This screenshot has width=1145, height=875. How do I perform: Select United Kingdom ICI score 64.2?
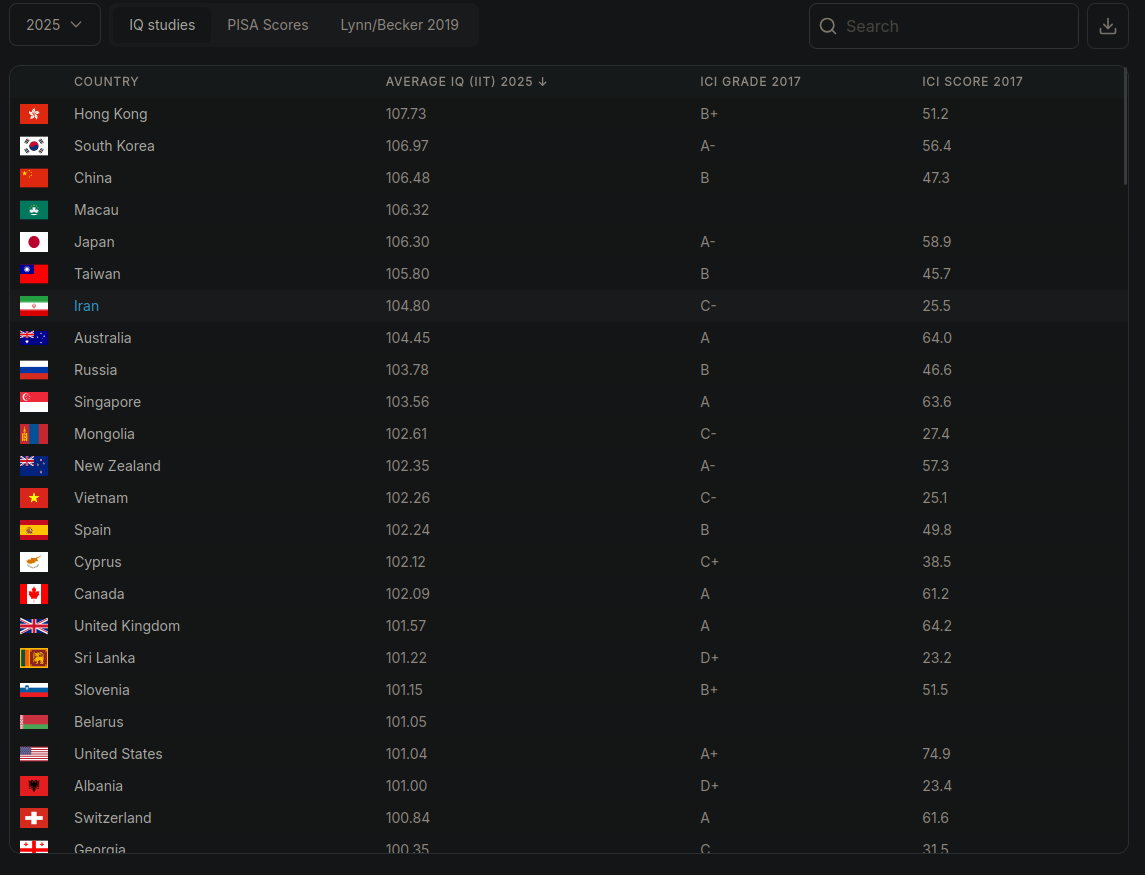tap(936, 626)
